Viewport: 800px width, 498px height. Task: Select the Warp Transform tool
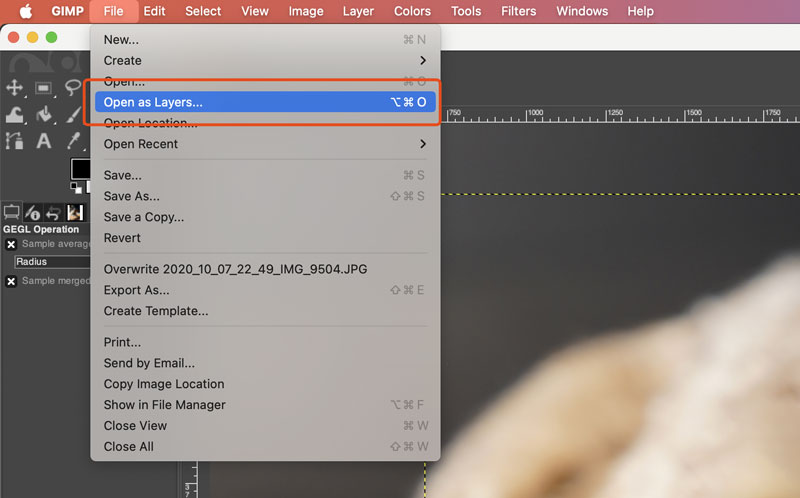click(14, 115)
